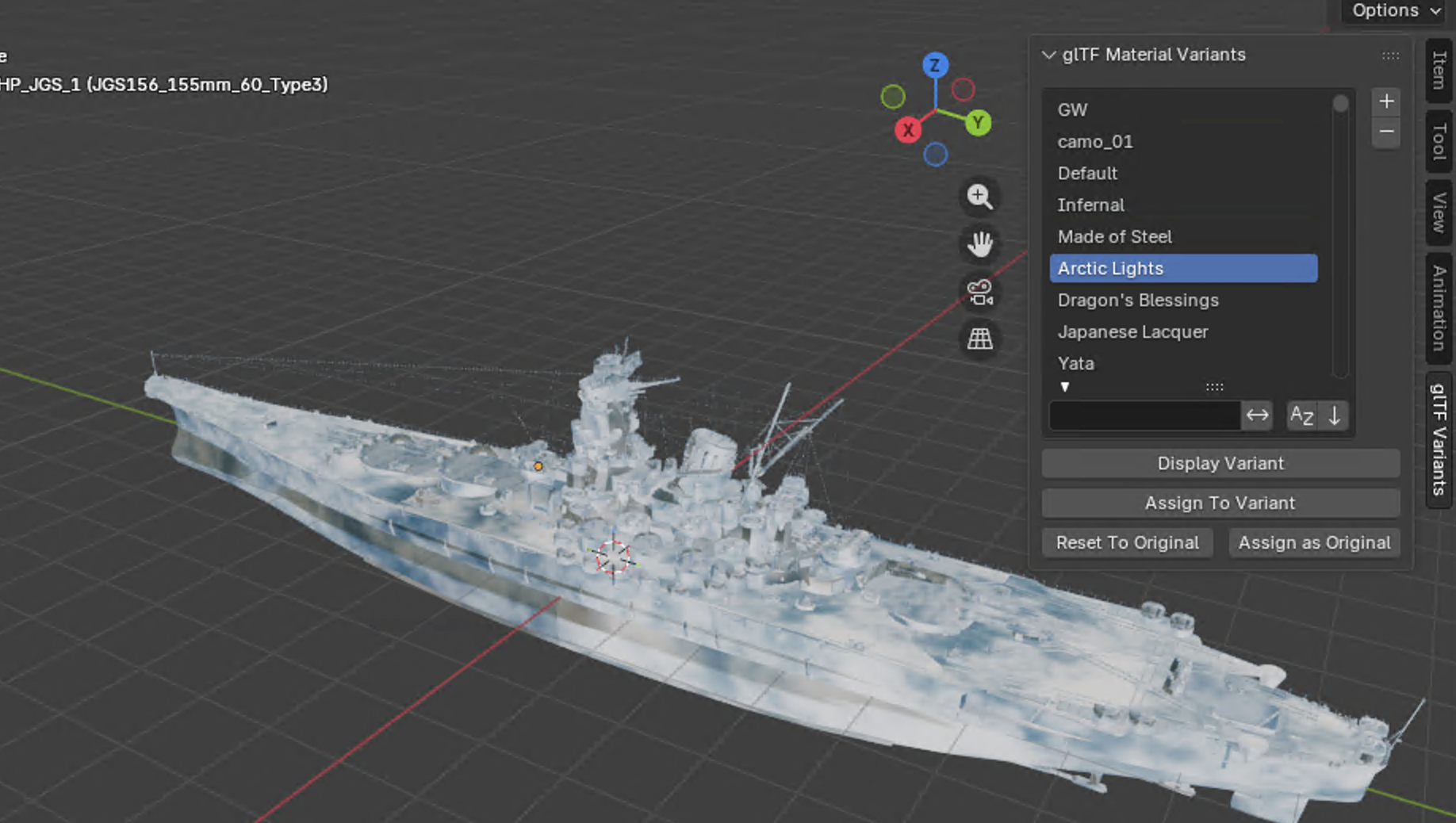Open the Options dropdown
The image size is (1456, 823).
tap(1390, 10)
